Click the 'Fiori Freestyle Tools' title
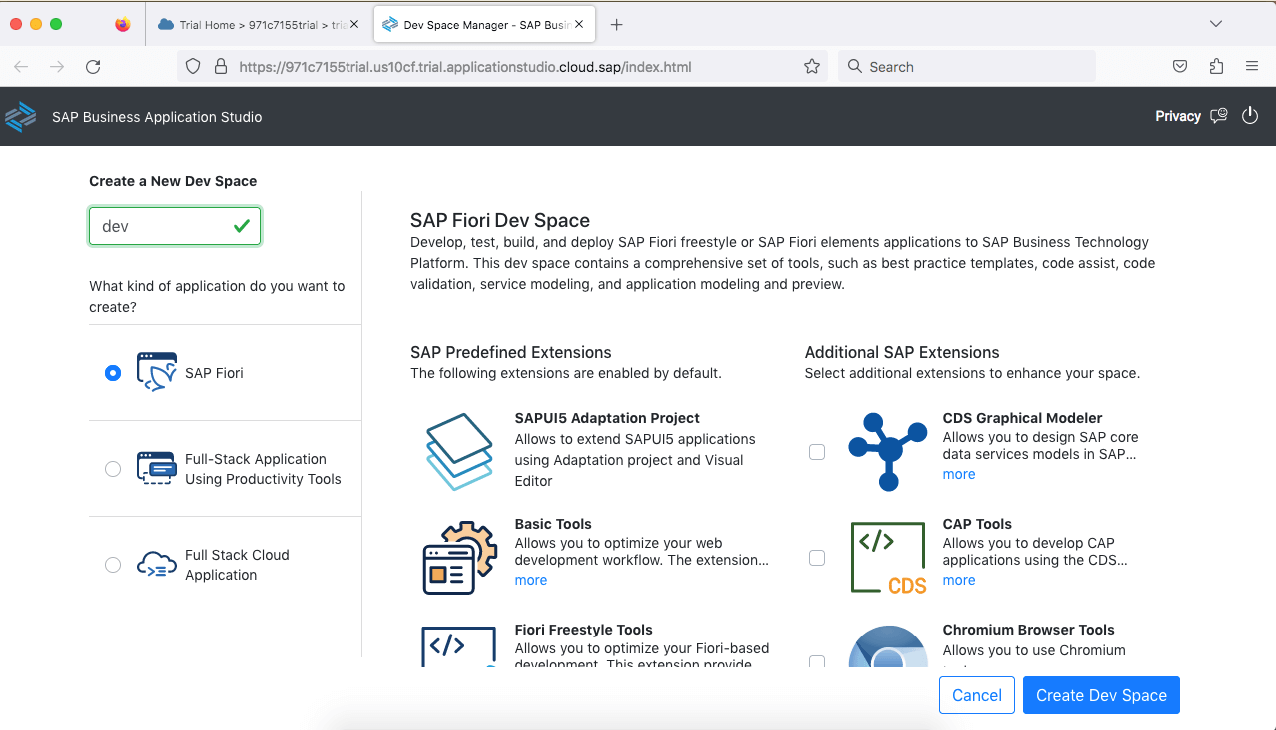Screen dimensions: 1276x730 [x=584, y=630]
